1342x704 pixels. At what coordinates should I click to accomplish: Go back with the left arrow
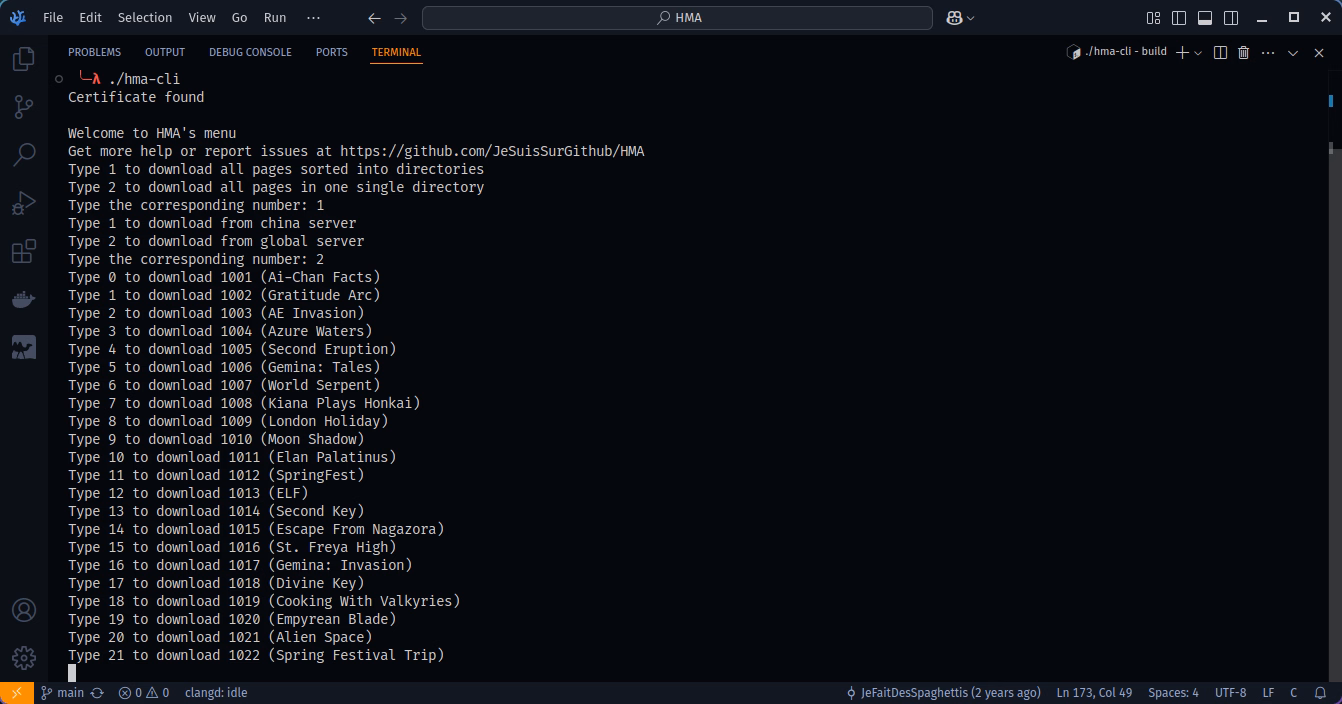(374, 18)
